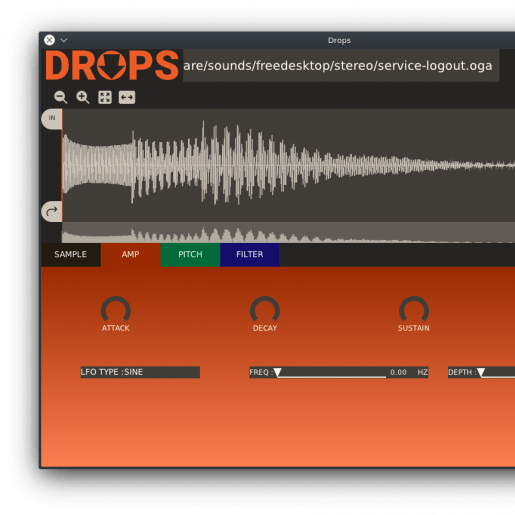This screenshot has height=515, width=515.
Task: Click the waveform minimap overview strip
Action: 288,233
